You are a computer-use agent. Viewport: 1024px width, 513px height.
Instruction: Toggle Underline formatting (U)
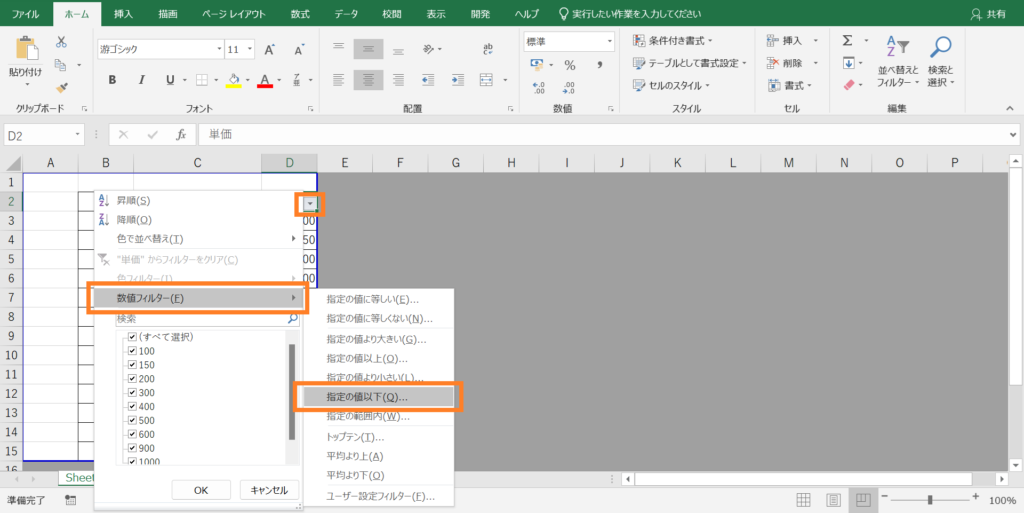tap(170, 80)
